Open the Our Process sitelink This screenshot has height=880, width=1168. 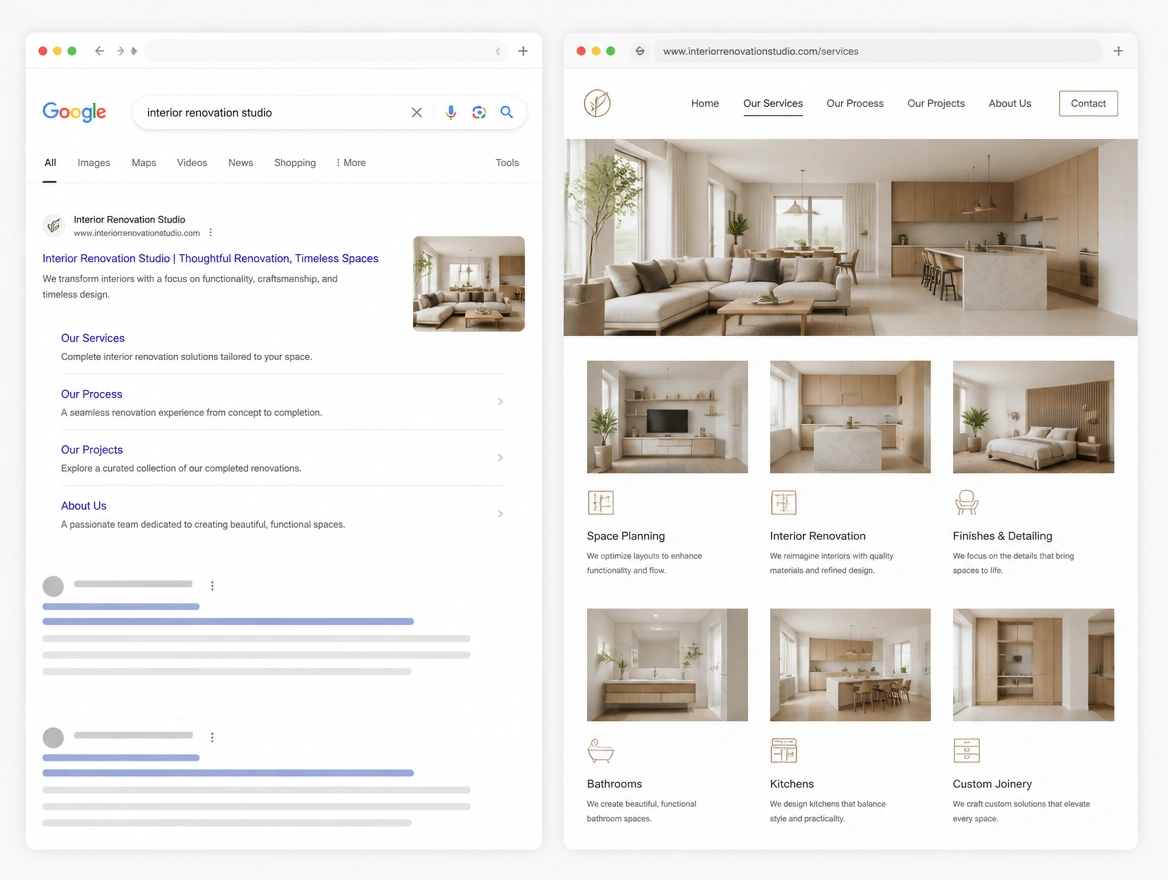point(92,394)
